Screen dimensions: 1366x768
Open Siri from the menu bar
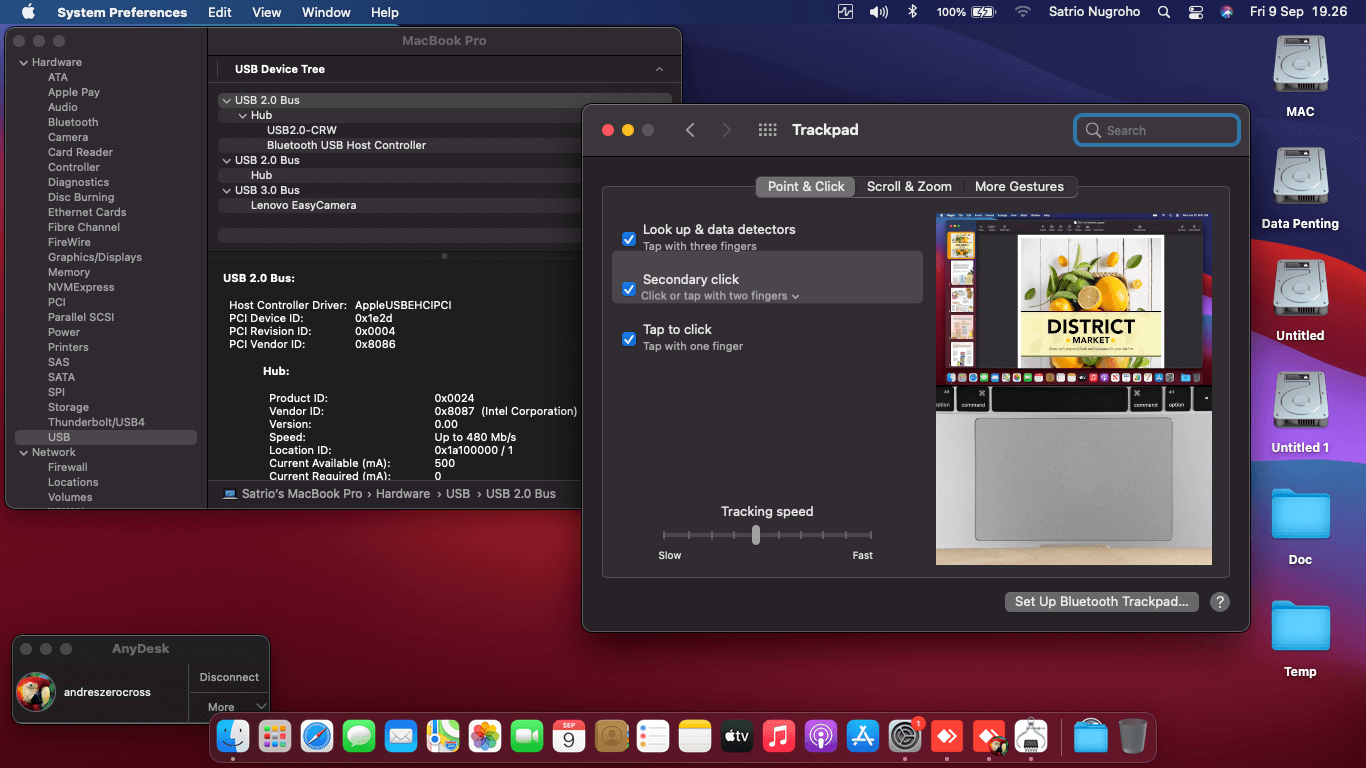pos(1227,12)
